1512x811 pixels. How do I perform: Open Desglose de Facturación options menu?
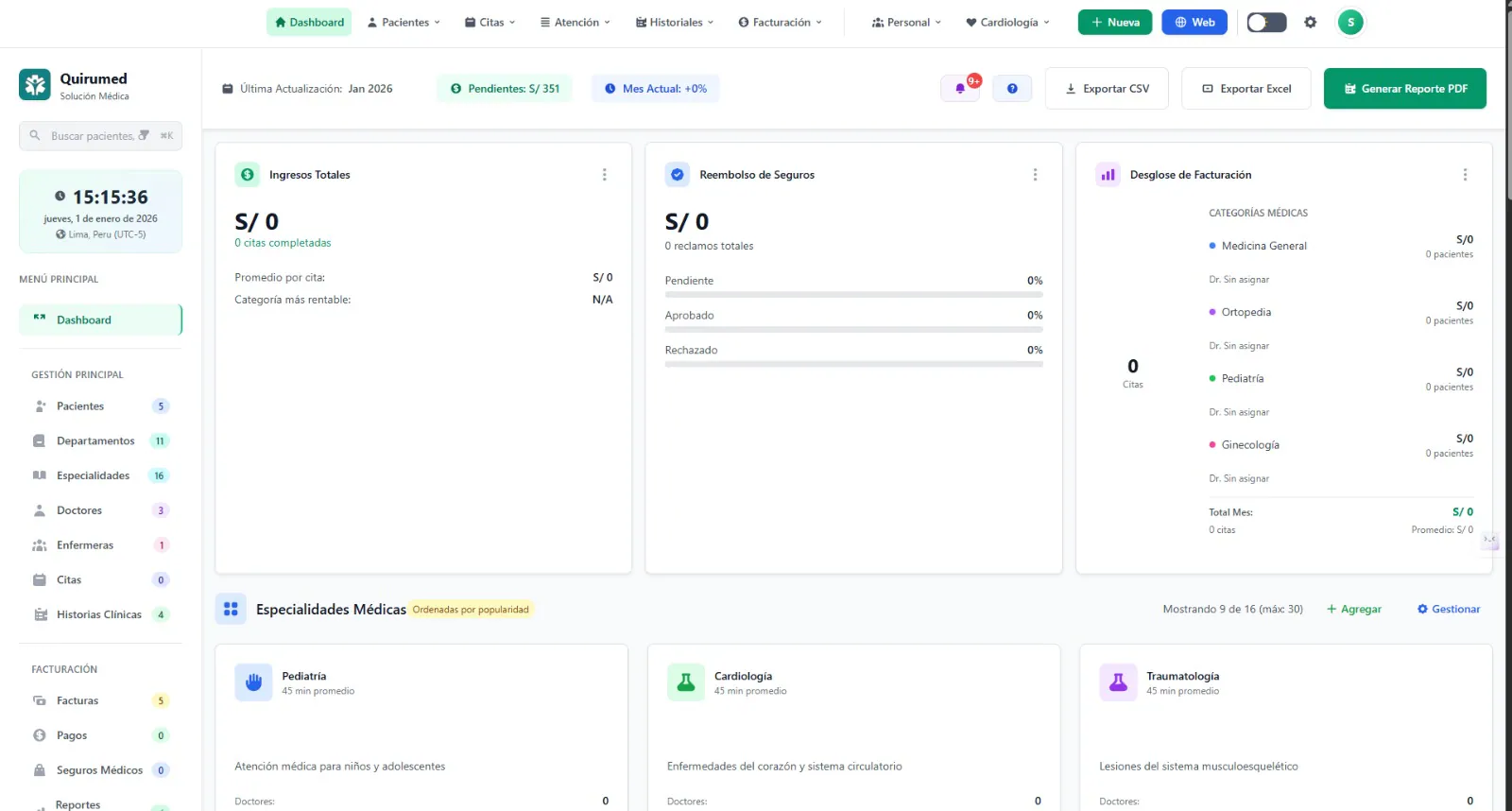[x=1465, y=175]
